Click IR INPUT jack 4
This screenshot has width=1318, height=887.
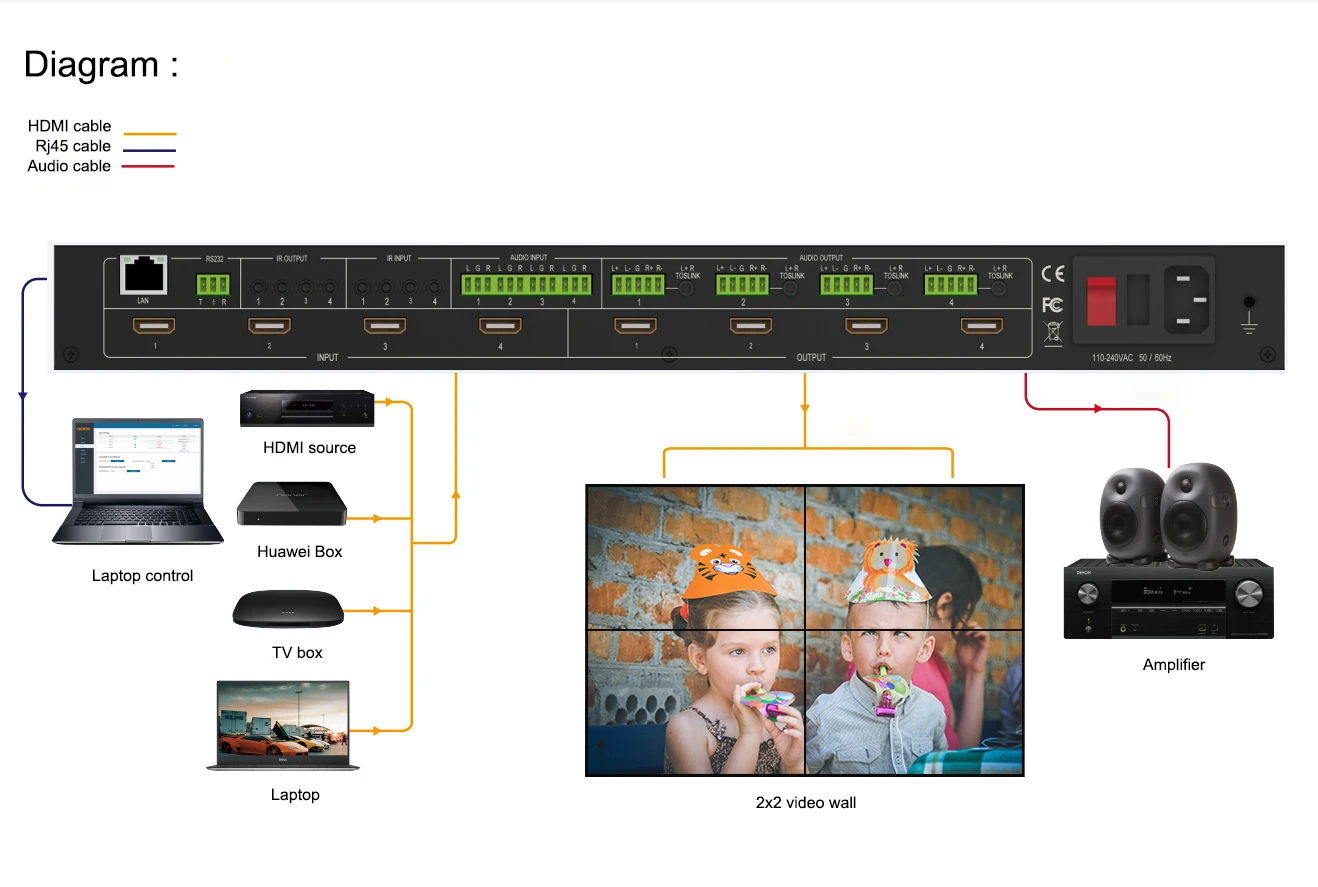pyautogui.click(x=435, y=288)
